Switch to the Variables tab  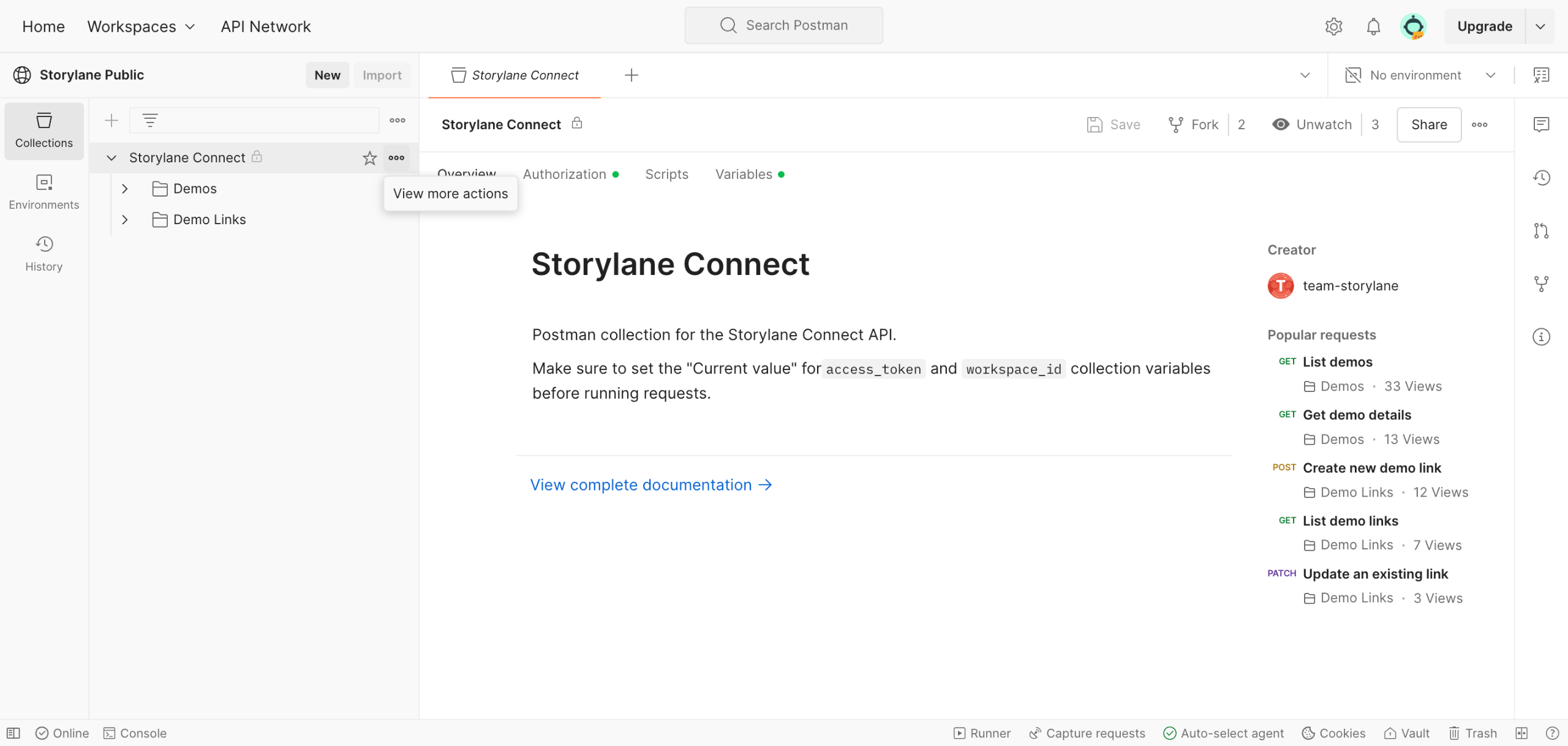coord(744,175)
